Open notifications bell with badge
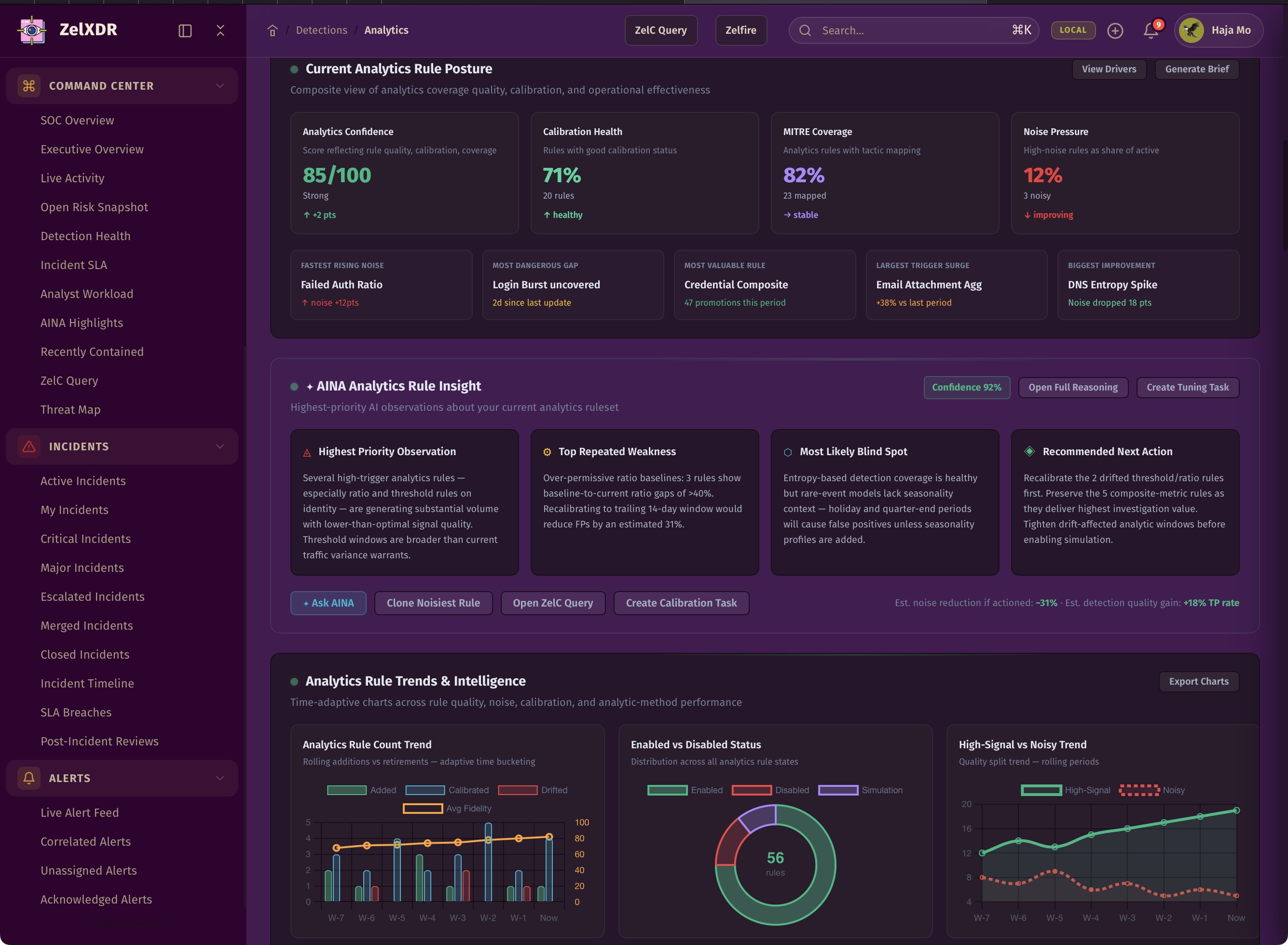Image resolution: width=1288 pixels, height=945 pixels. pos(1151,30)
